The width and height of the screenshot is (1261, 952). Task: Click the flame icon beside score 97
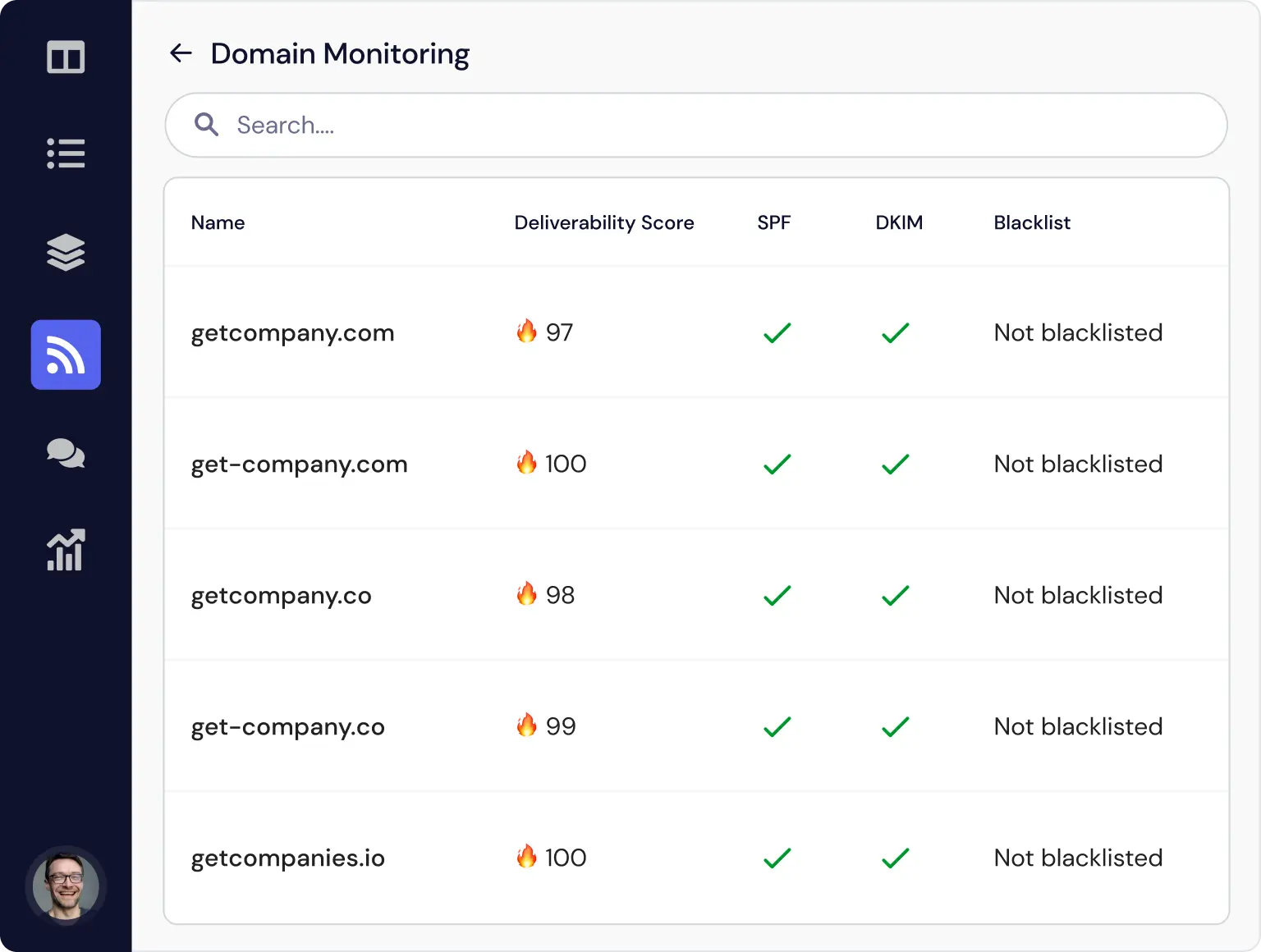[x=526, y=331]
